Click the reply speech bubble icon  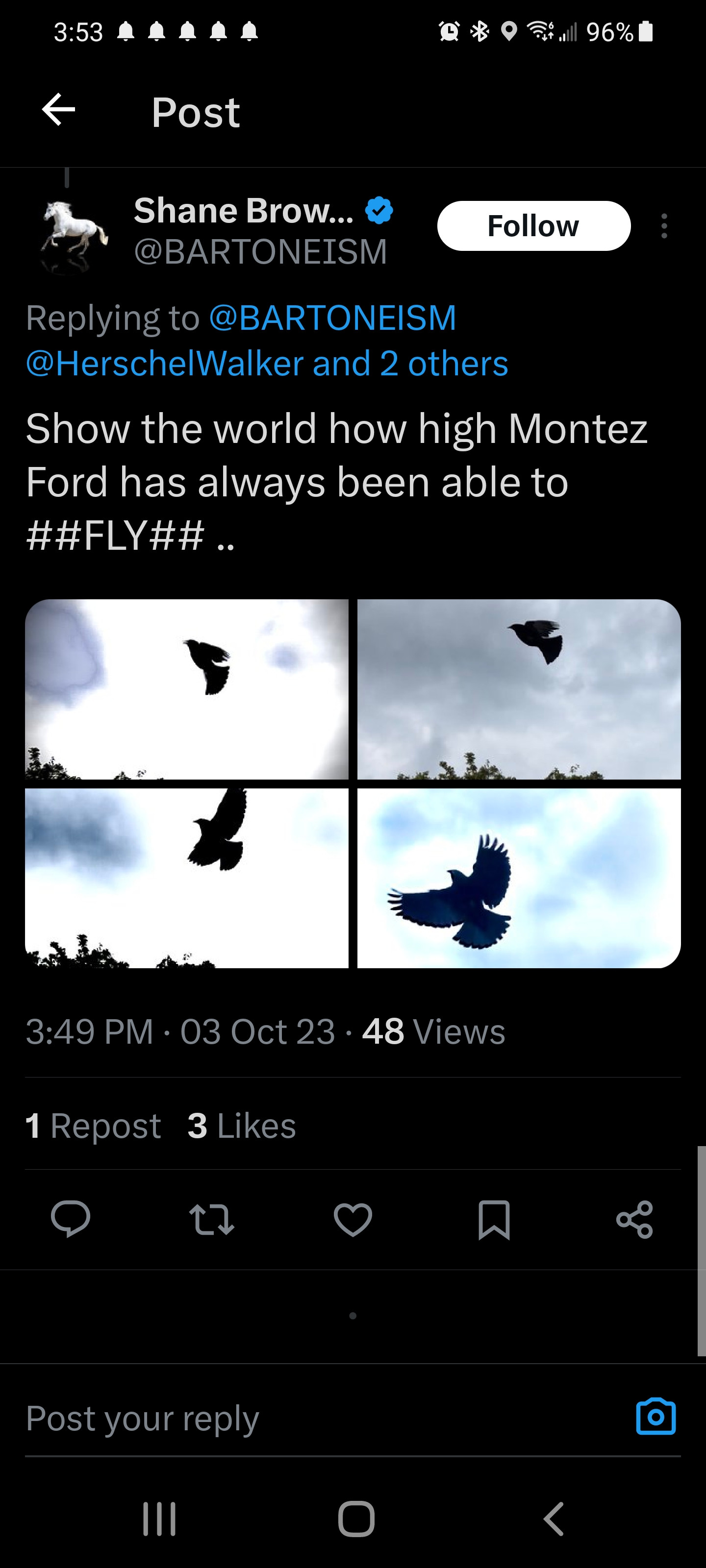tap(71, 1219)
